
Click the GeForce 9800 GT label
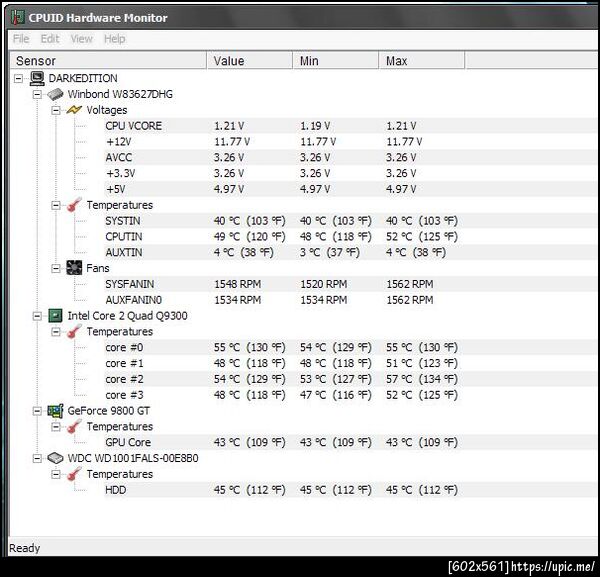coord(108,411)
